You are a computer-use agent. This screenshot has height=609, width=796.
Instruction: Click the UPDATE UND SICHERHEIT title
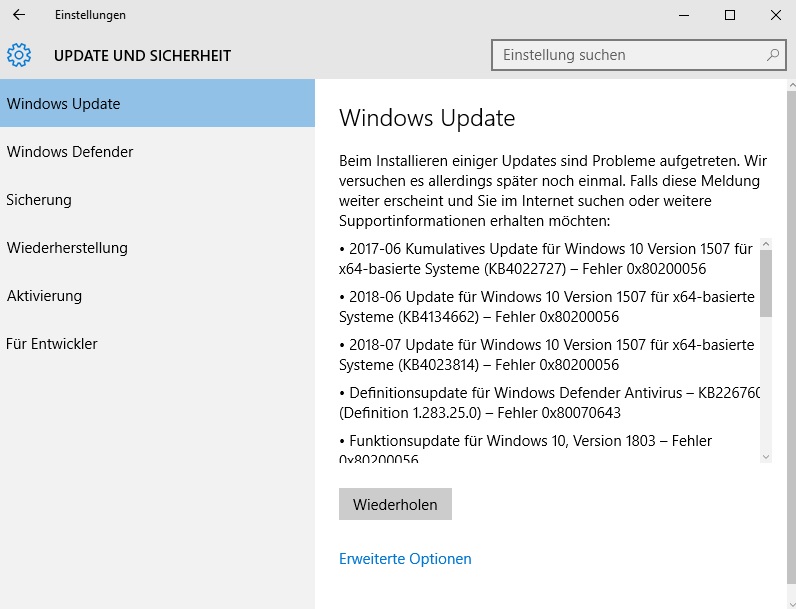(142, 55)
